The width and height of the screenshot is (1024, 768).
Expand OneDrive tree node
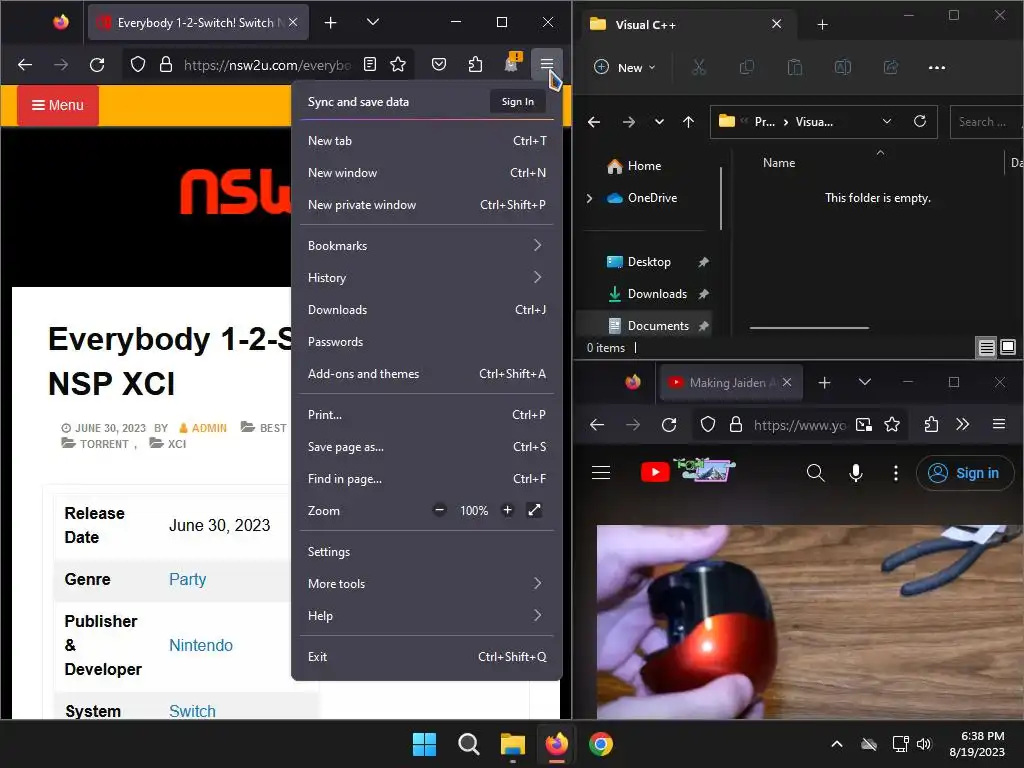coord(590,198)
